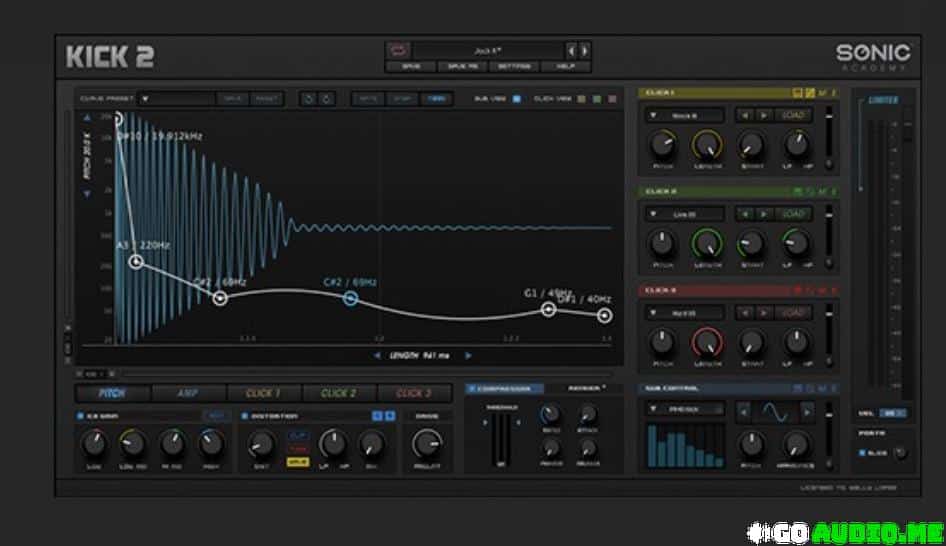Click the Click 1 header mute icon
The image size is (946, 546).
tap(822, 93)
